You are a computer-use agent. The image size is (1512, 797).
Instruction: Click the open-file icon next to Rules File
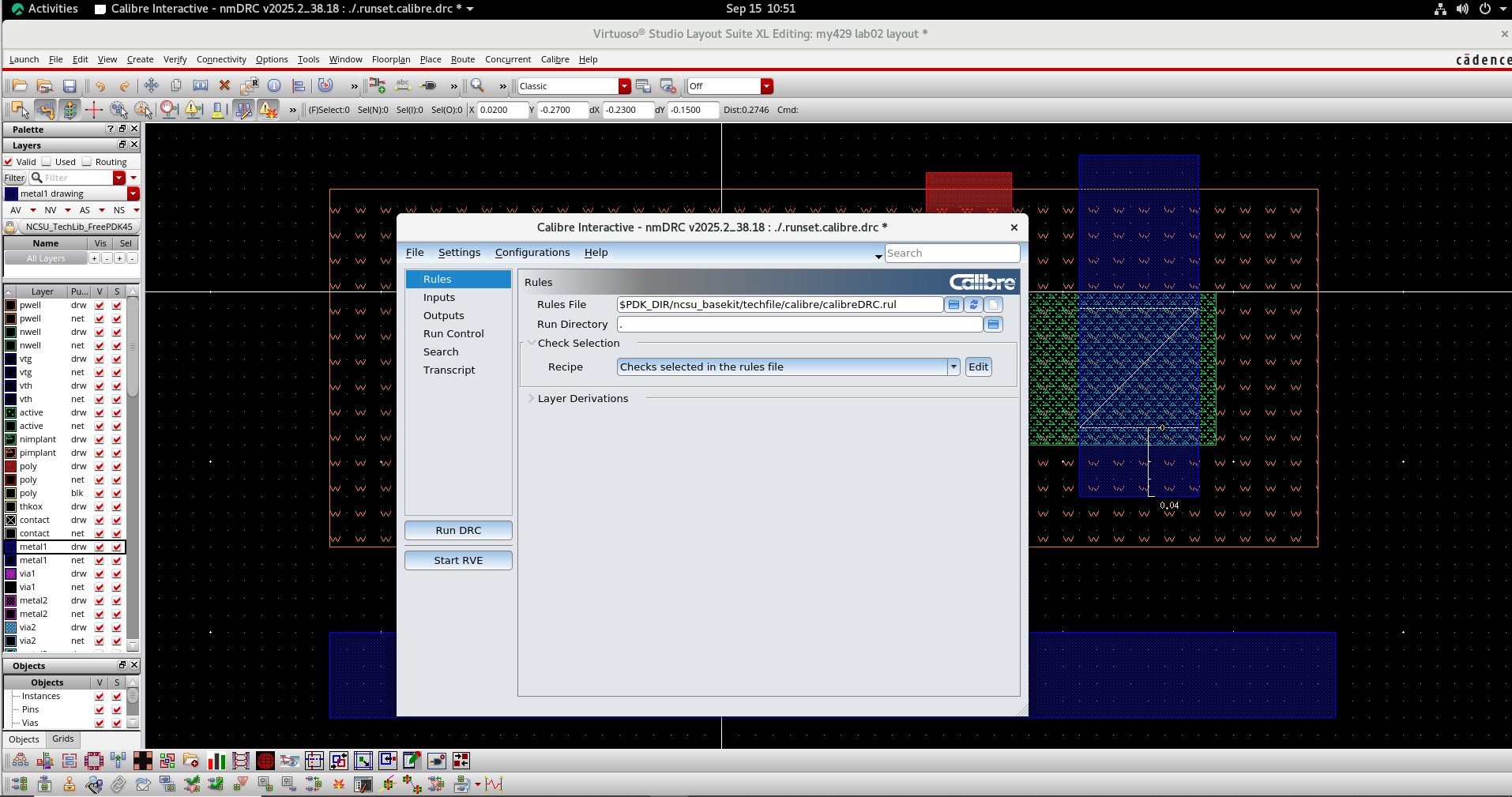click(x=953, y=304)
